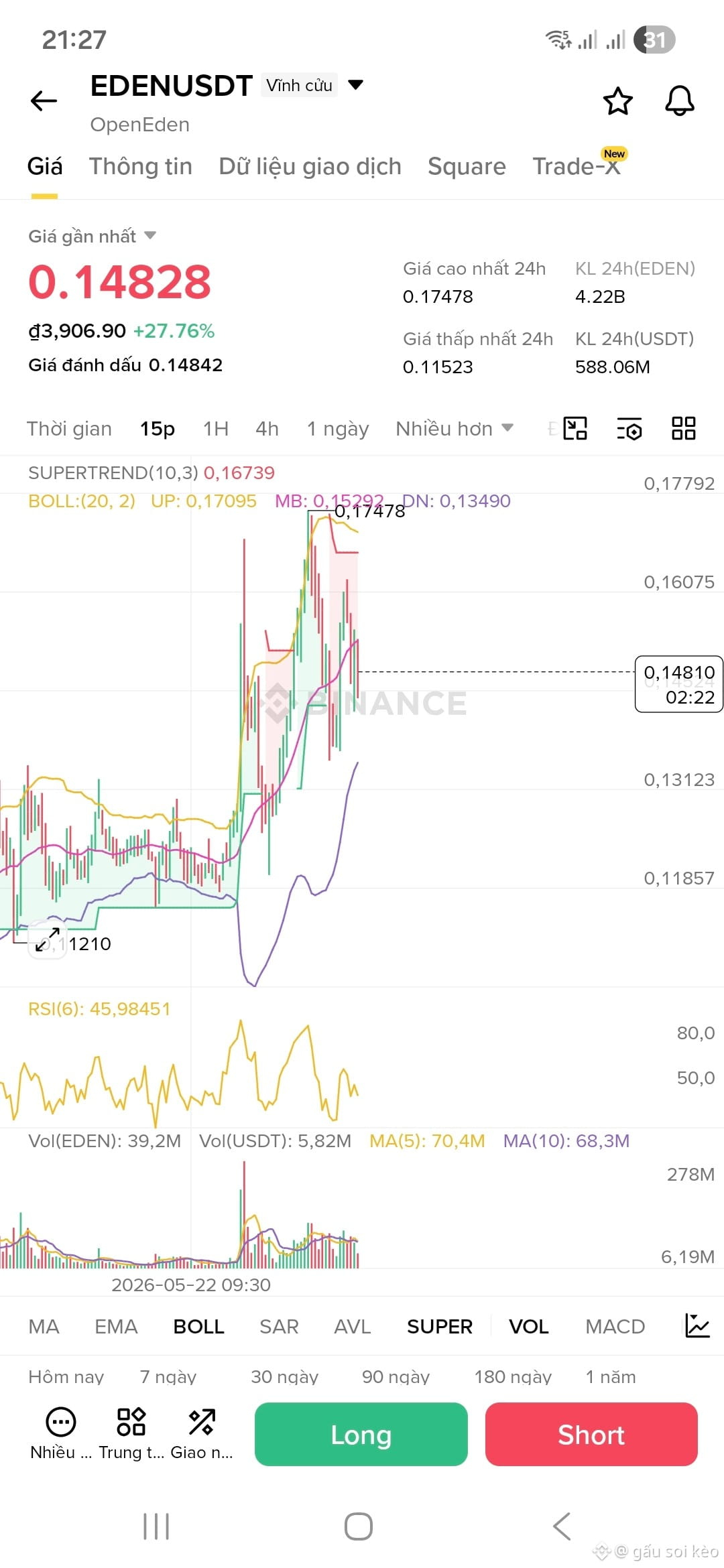Tap the Android recent apps button

[156, 1526]
